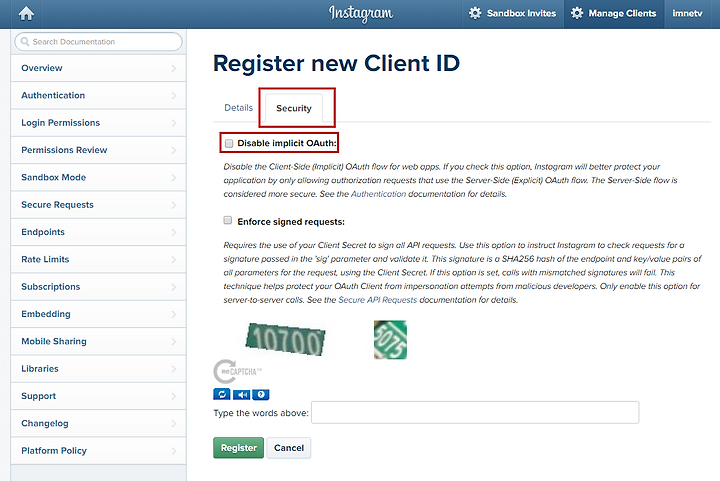Refresh the captcha challenge
Viewport: 720px width, 481px height.
click(222, 394)
